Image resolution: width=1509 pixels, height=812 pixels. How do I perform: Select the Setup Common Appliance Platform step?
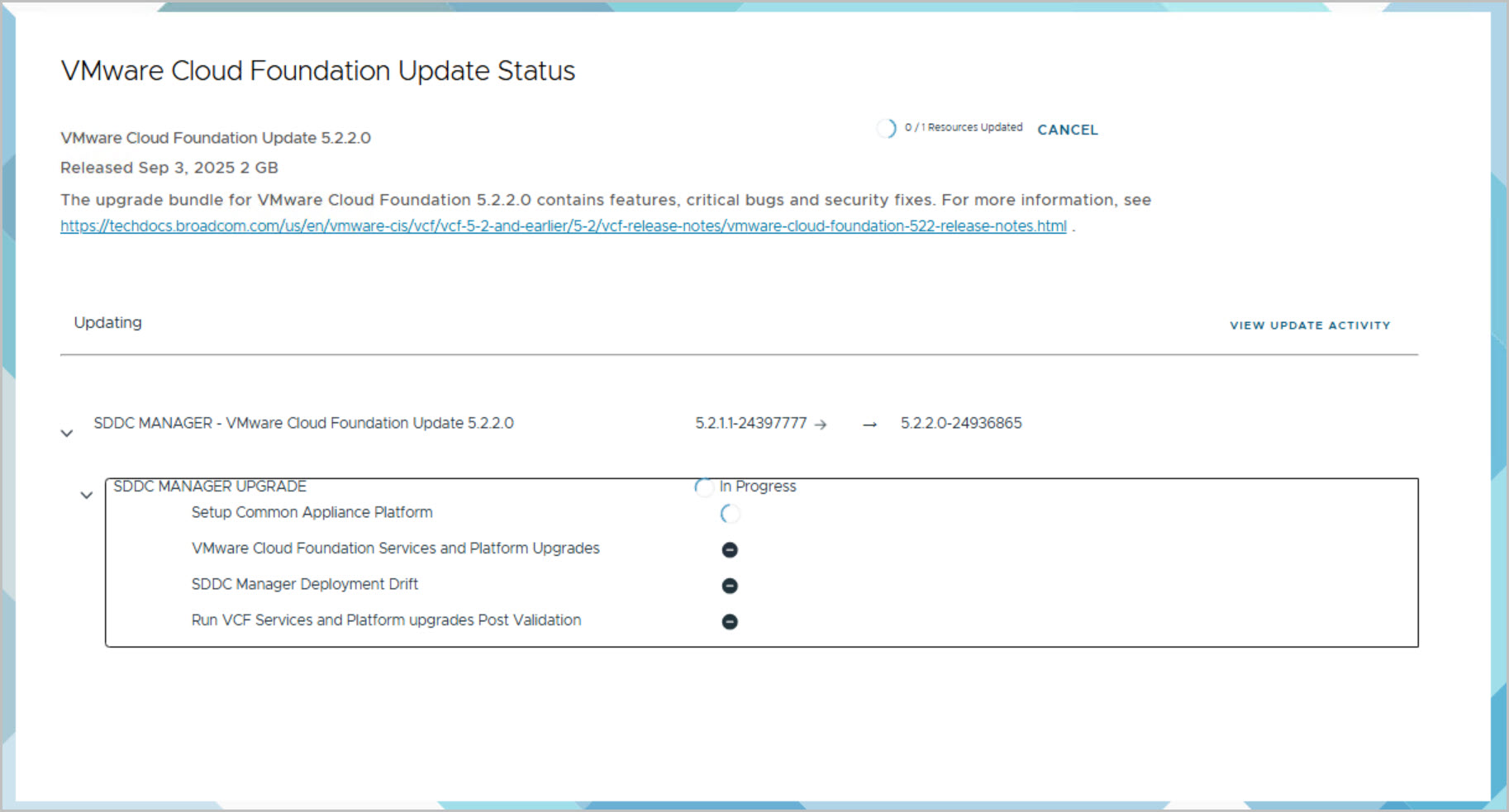(312, 513)
